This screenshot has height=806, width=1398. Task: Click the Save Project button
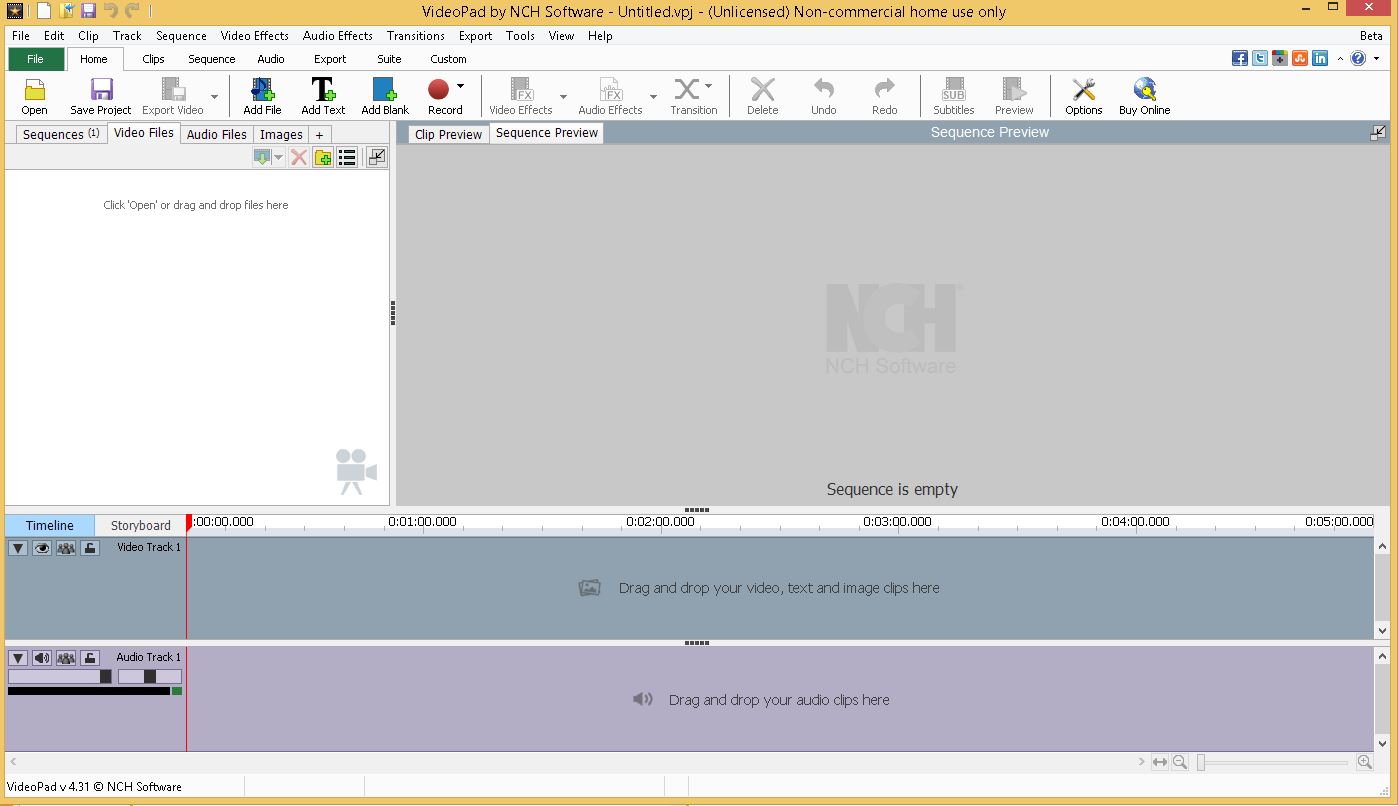(99, 95)
